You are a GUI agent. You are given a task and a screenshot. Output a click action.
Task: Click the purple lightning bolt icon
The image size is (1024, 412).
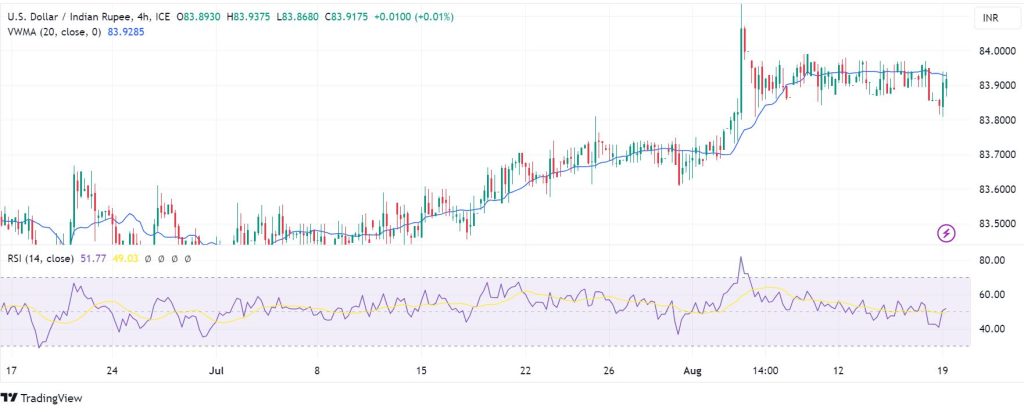coord(946,233)
